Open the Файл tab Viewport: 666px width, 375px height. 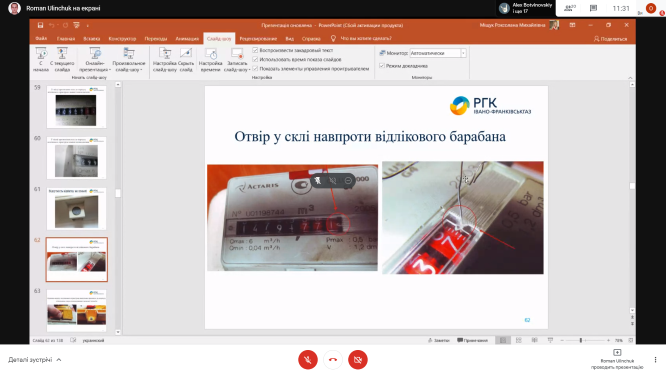[x=41, y=39]
